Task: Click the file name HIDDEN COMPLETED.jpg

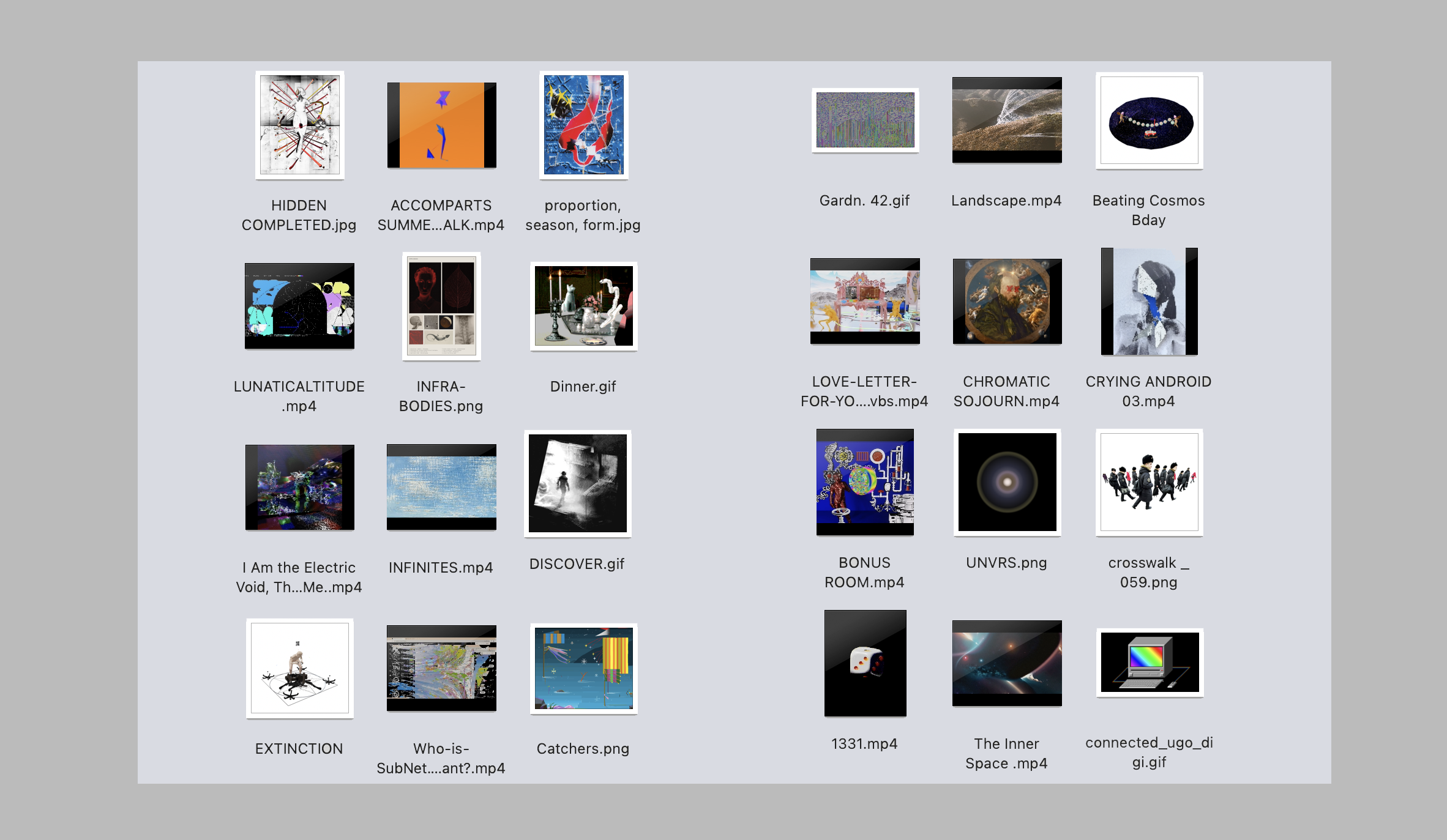Action: (x=299, y=215)
